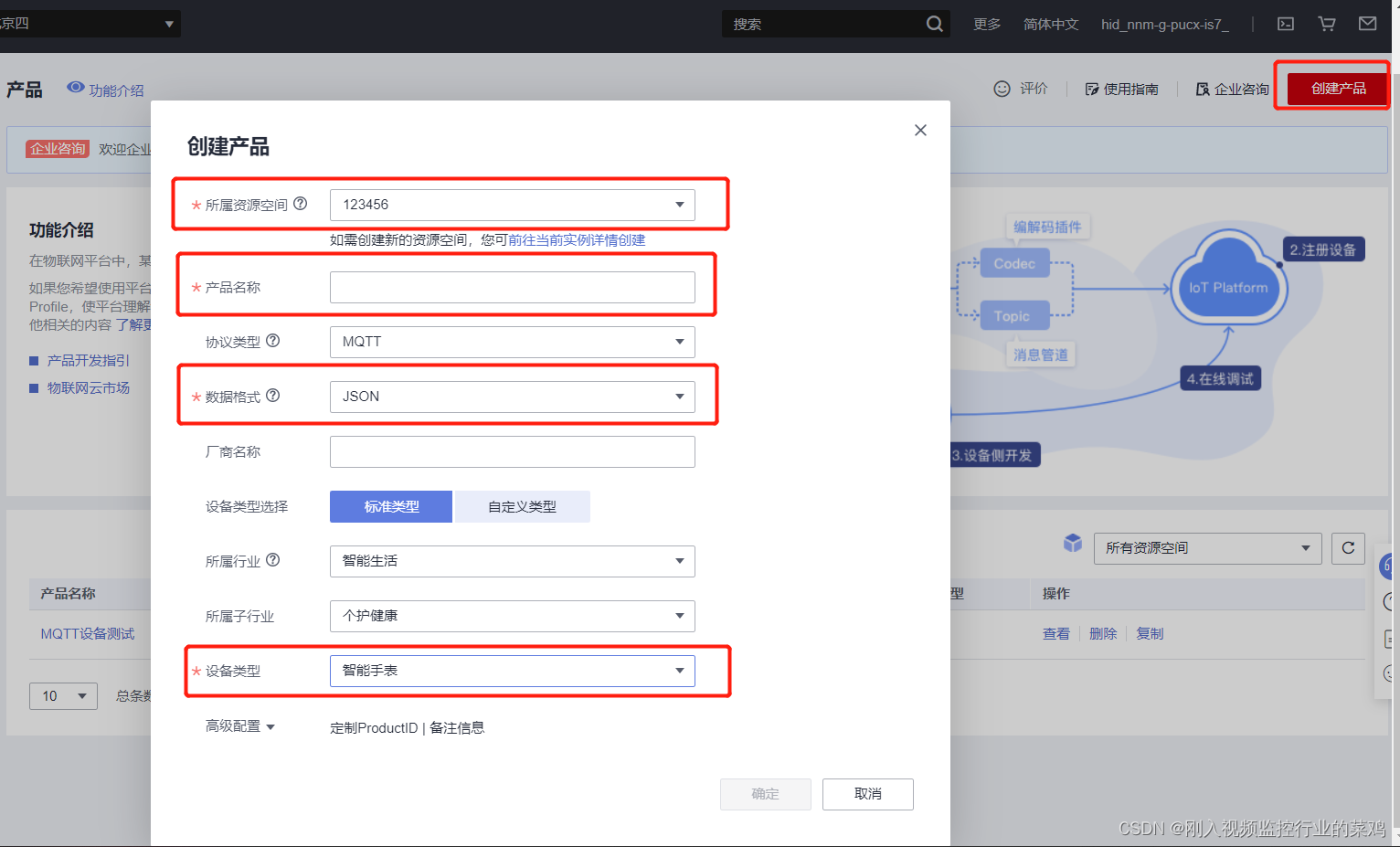The width and height of the screenshot is (1400, 847).
Task: Open the 数据格式 dropdown showing JSON
Action: (512, 397)
